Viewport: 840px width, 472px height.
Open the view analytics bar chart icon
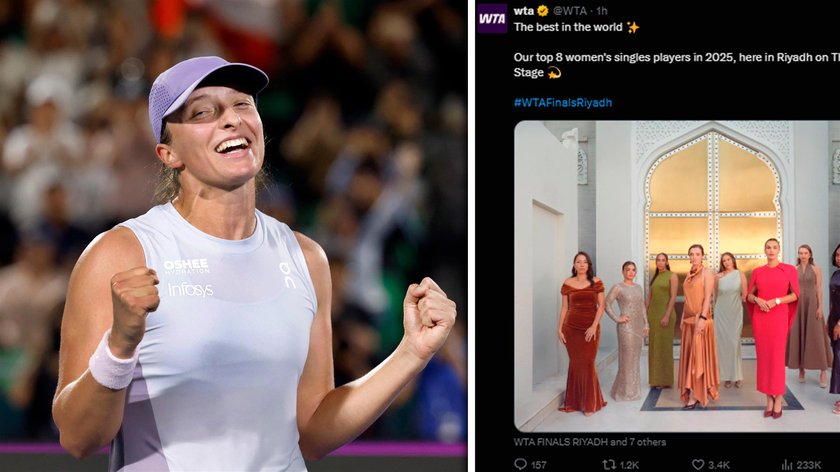click(x=786, y=464)
